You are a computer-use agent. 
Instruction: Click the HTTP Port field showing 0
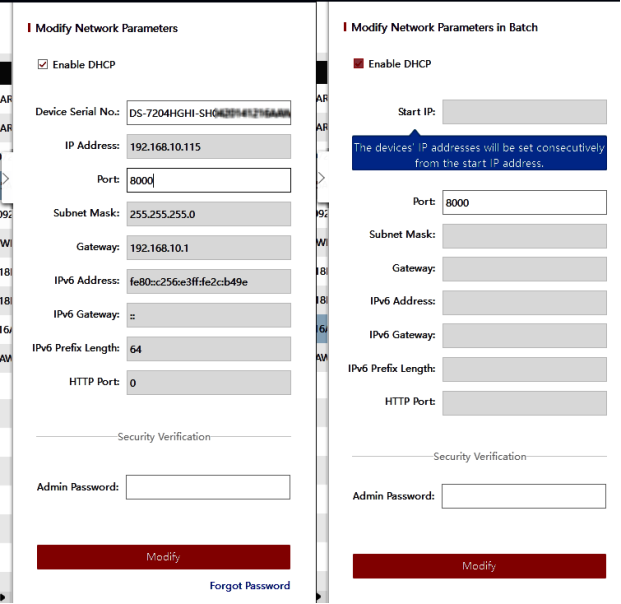[208, 383]
